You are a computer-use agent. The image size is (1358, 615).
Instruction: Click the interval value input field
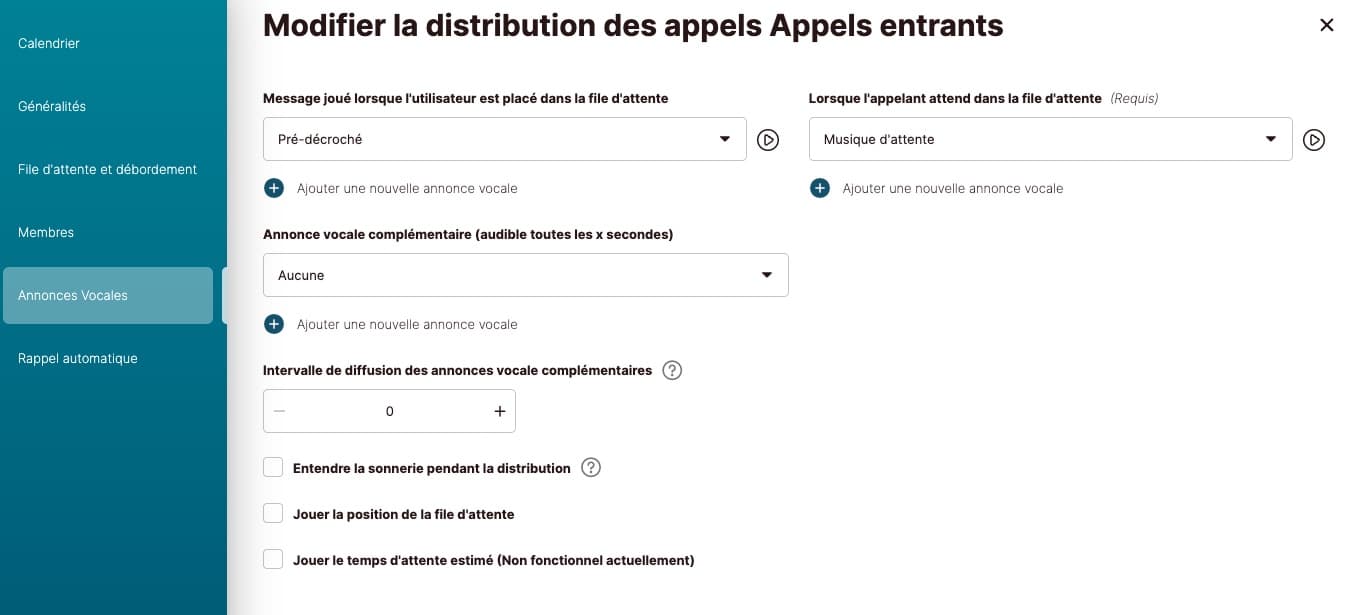(389, 411)
